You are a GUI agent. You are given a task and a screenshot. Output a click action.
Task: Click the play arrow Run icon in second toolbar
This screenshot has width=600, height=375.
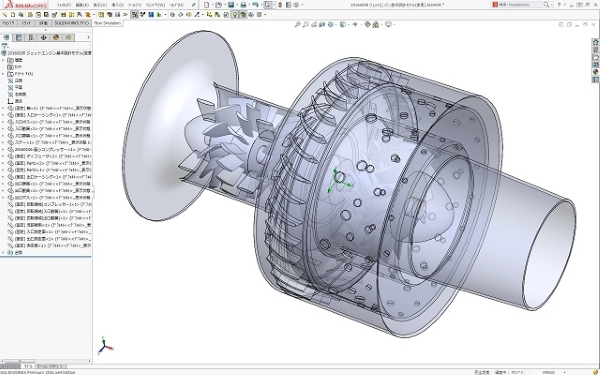click(x=126, y=15)
